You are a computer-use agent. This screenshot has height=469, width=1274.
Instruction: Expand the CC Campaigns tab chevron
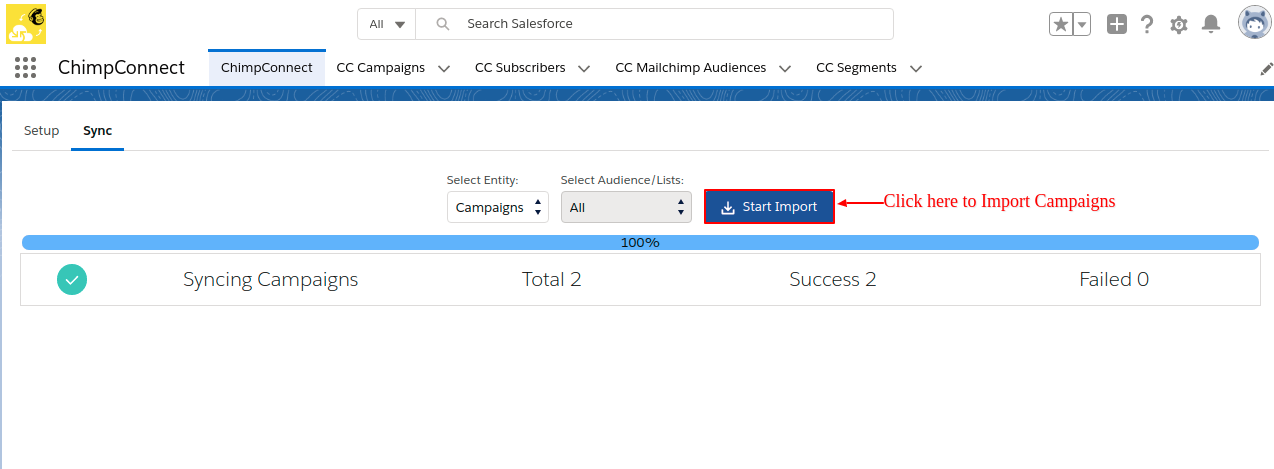click(x=444, y=68)
